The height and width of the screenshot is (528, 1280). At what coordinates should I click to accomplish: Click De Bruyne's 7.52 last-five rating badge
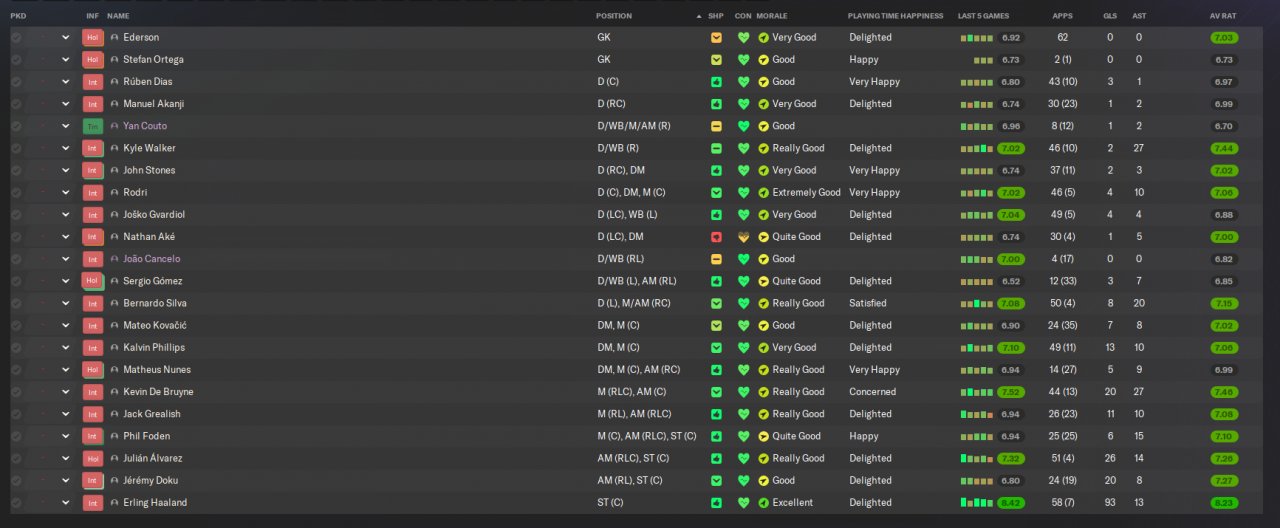click(x=1011, y=392)
